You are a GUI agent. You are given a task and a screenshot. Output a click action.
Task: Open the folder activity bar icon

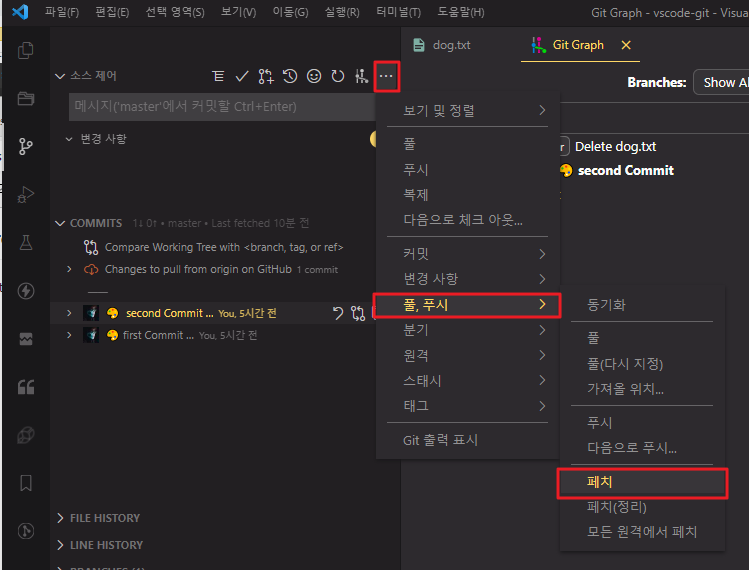pyautogui.click(x=26, y=98)
